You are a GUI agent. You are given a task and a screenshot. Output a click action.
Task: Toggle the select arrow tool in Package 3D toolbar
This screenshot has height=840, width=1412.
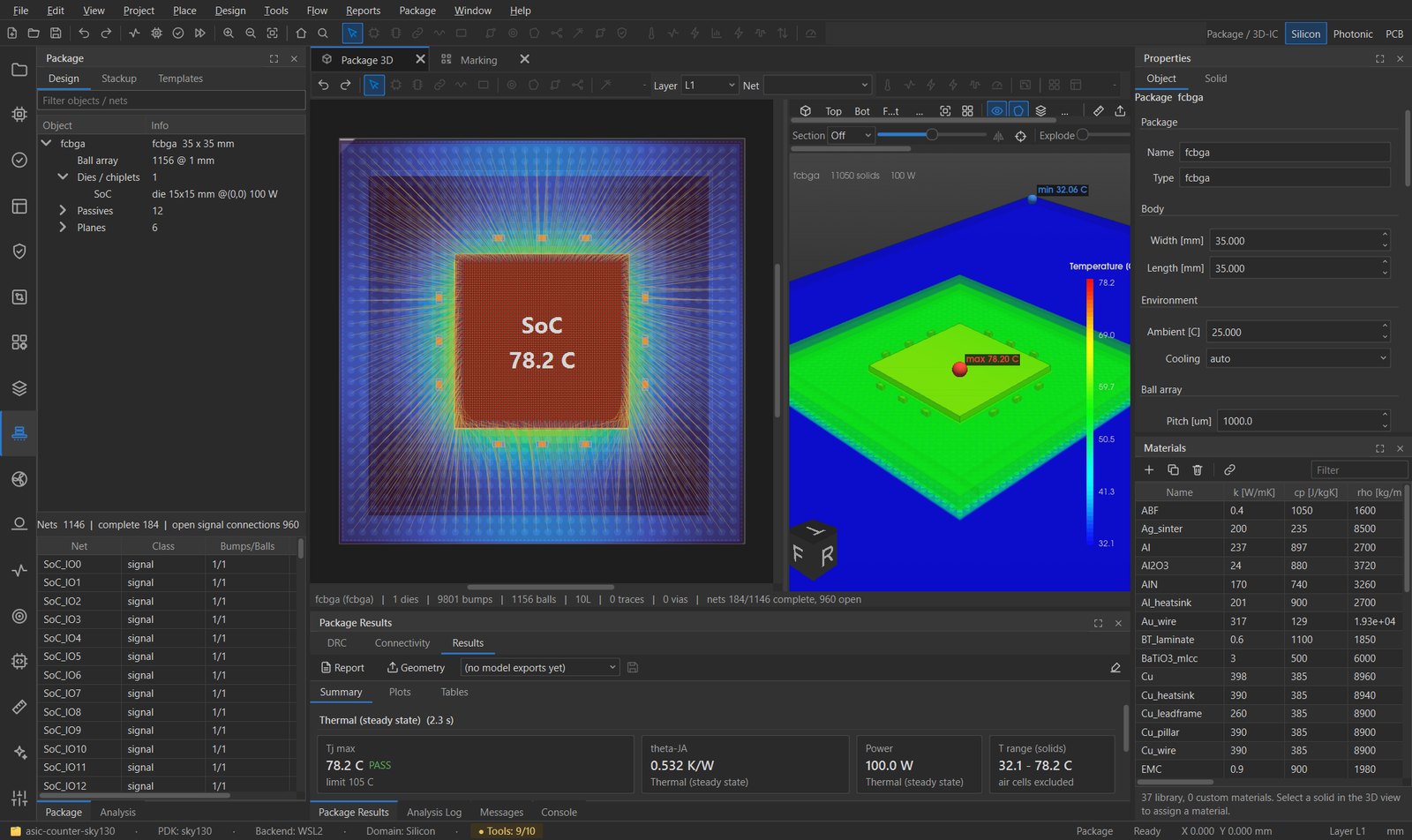click(374, 86)
